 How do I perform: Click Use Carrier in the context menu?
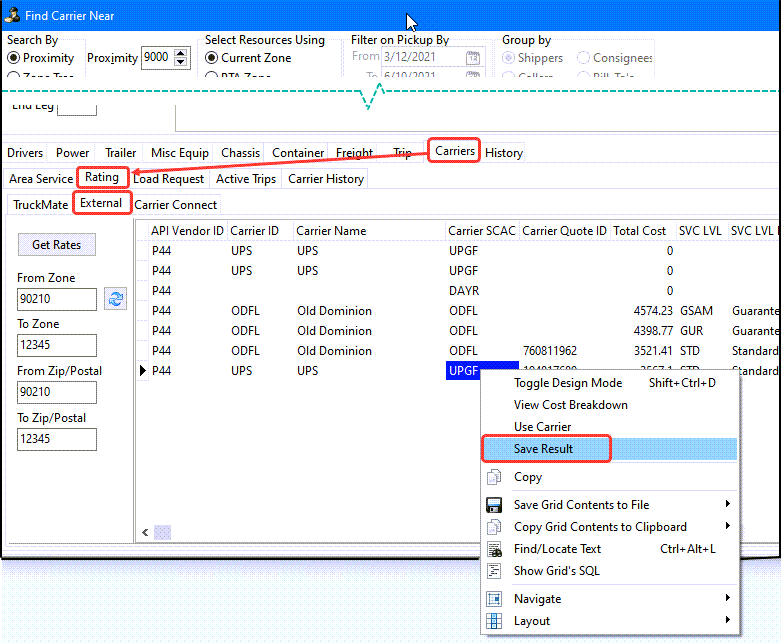coord(542,427)
